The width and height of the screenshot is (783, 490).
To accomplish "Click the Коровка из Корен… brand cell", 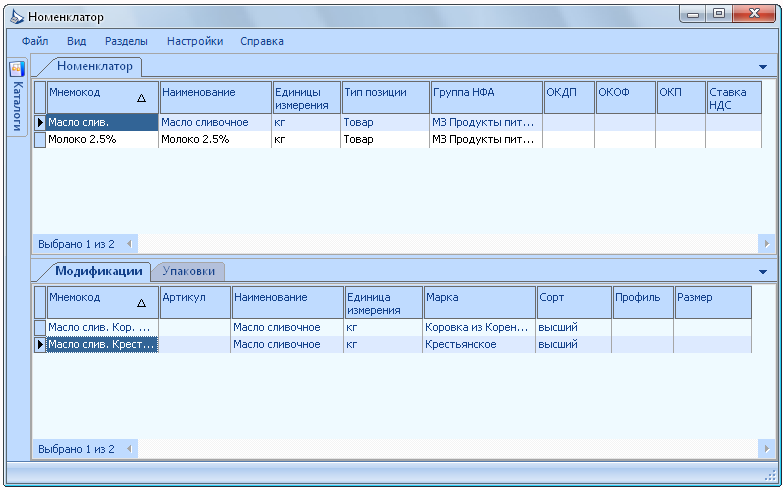I will pos(479,327).
